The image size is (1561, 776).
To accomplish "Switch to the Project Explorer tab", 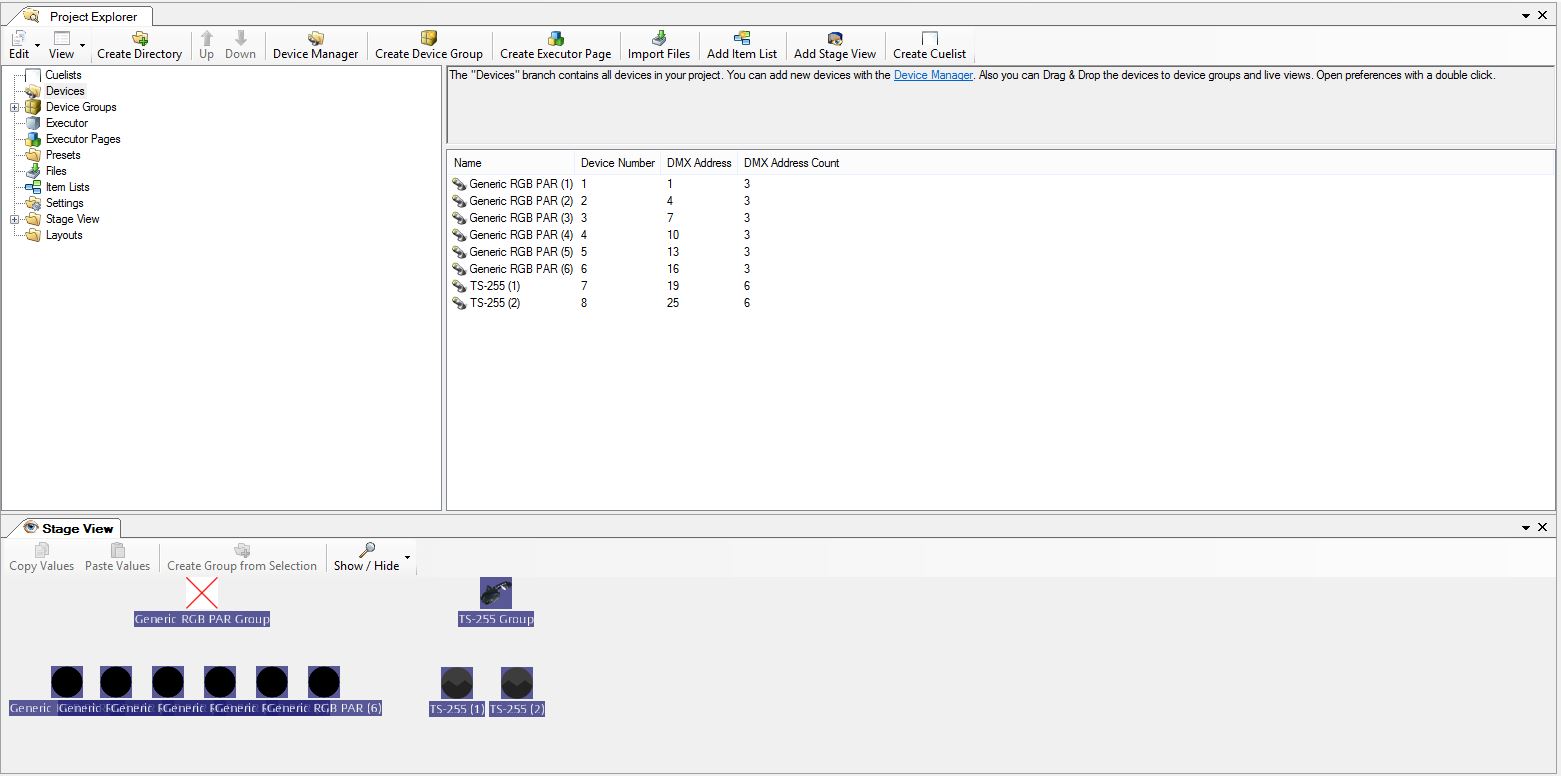I will click(x=92, y=17).
